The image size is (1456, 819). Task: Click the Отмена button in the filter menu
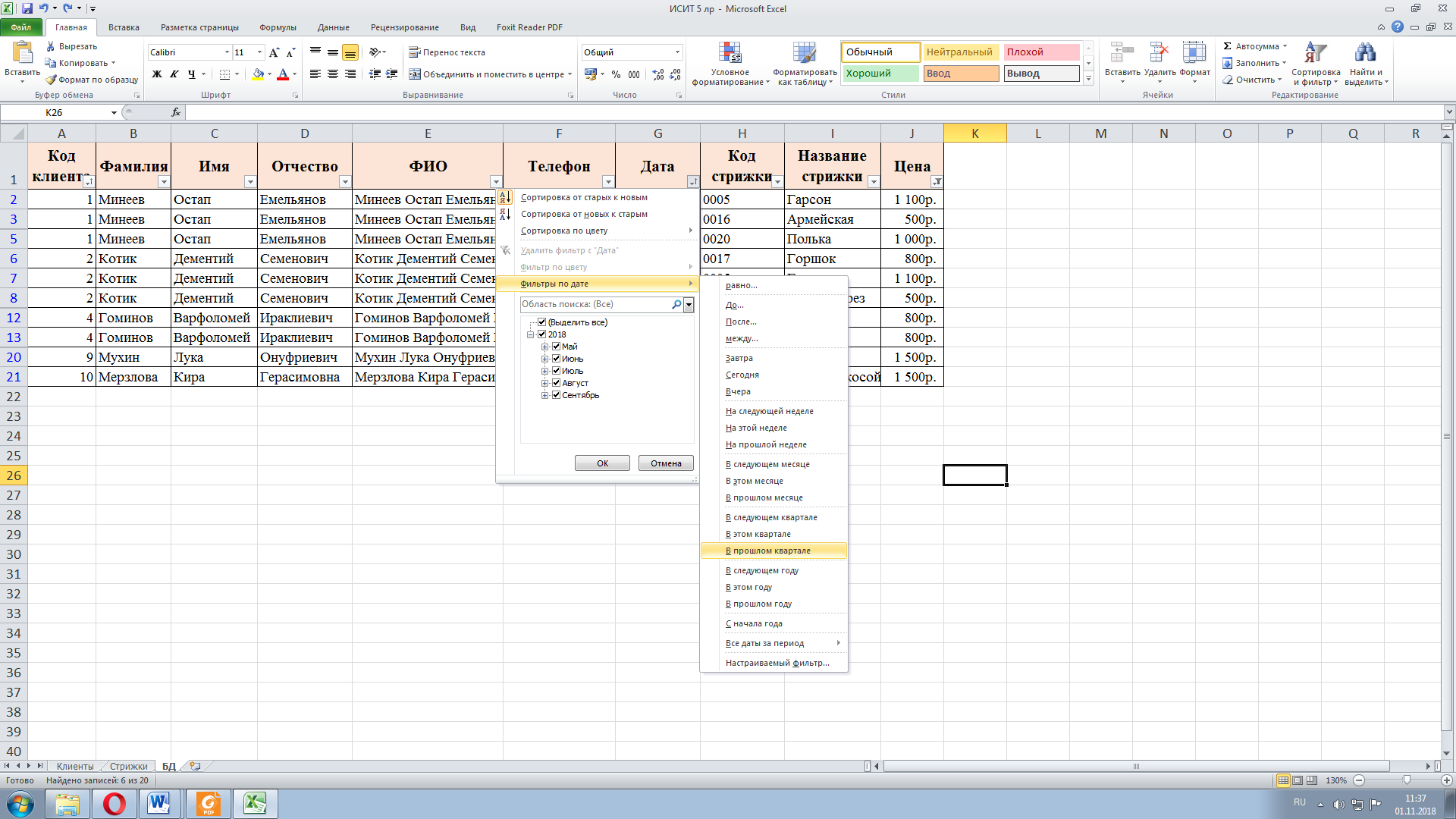[666, 463]
